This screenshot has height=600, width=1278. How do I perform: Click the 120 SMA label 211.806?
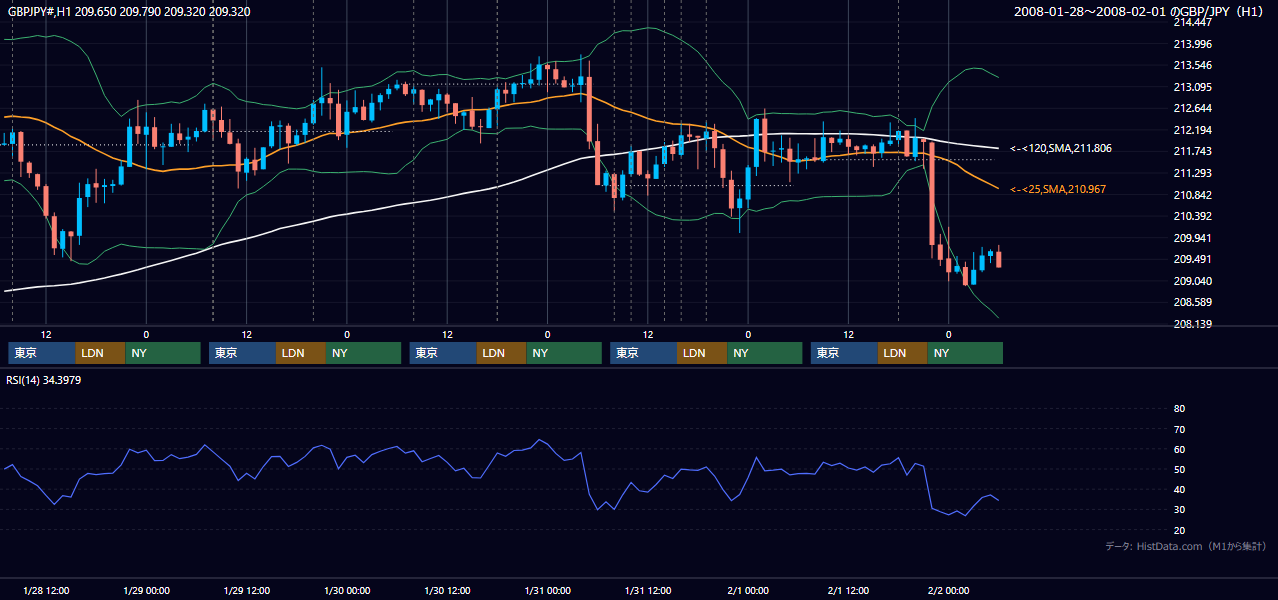(x=1061, y=148)
